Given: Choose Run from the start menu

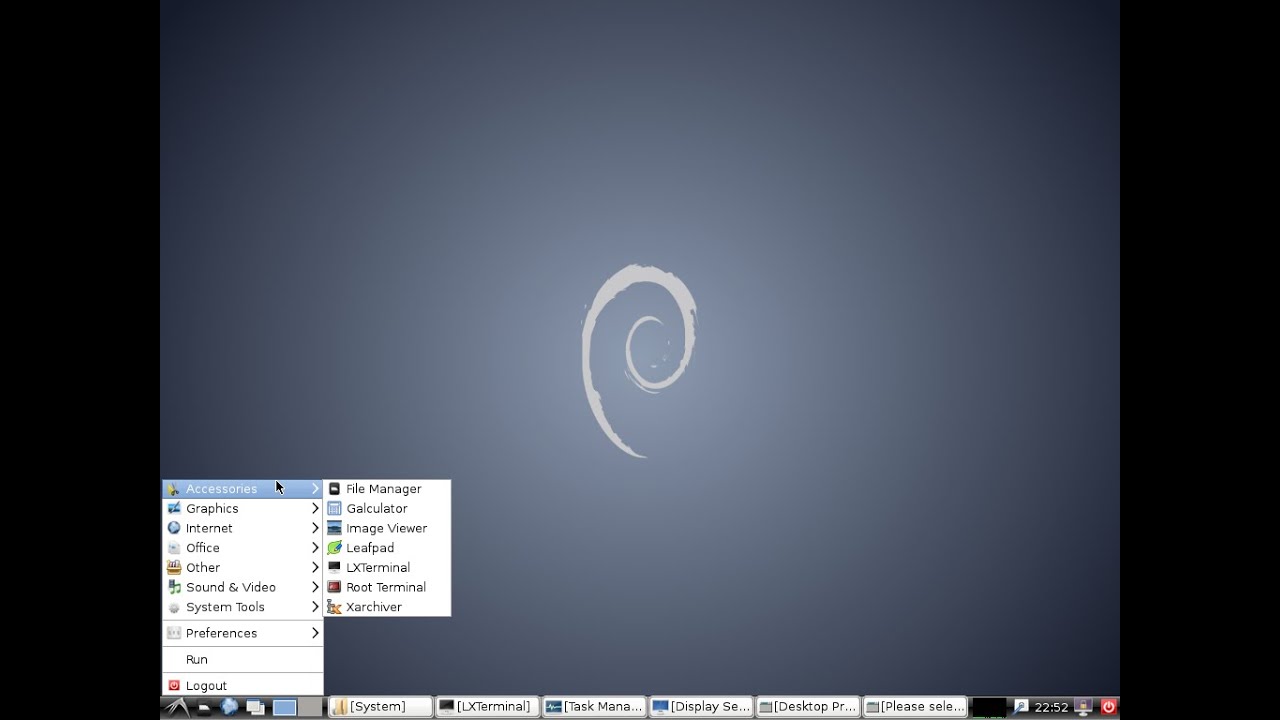Looking at the screenshot, I should [x=243, y=659].
